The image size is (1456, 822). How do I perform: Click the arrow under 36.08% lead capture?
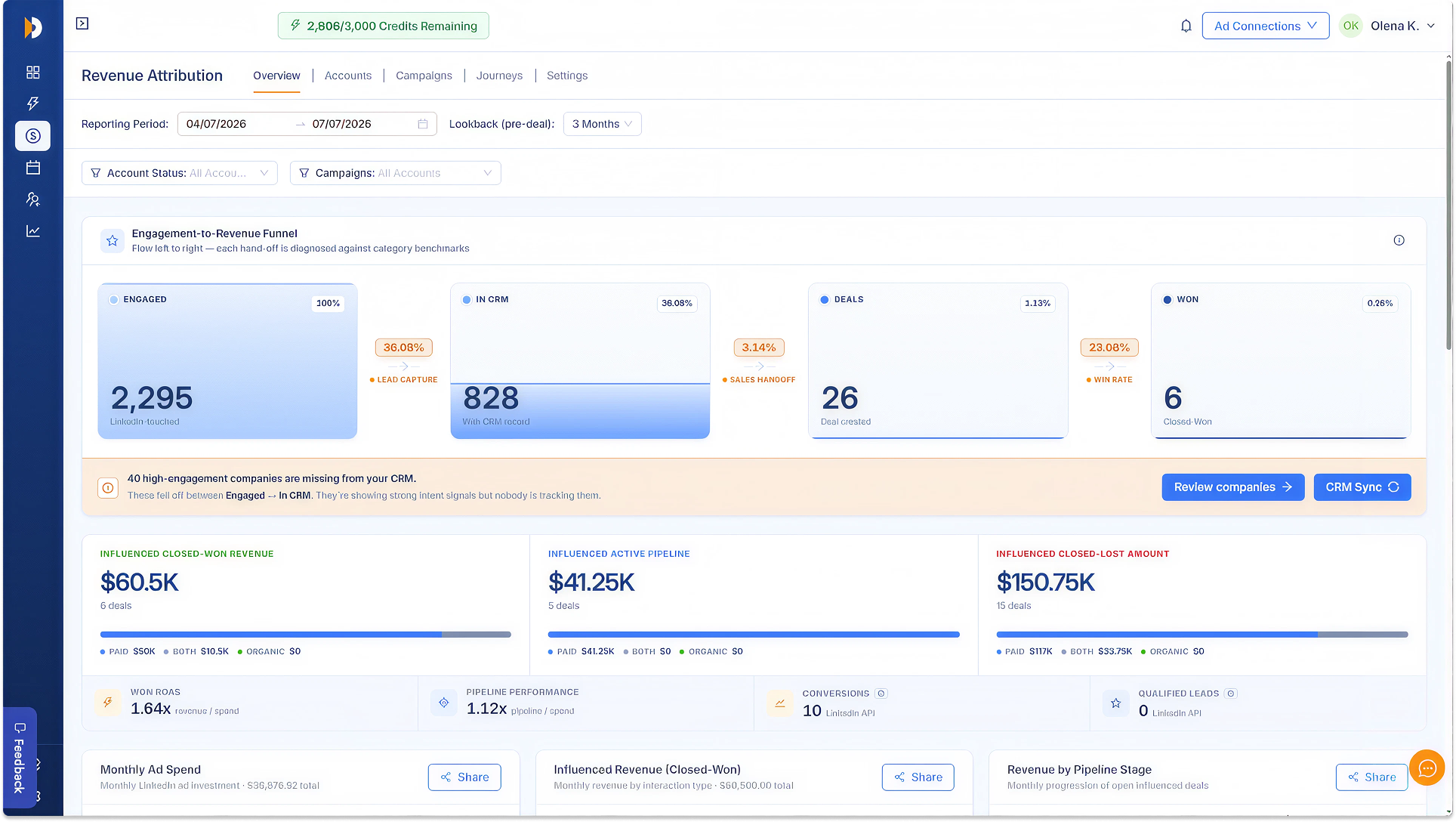pos(404,366)
